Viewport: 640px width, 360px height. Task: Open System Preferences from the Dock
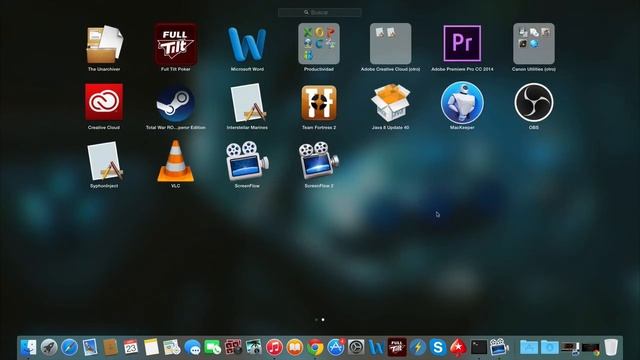(x=356, y=347)
